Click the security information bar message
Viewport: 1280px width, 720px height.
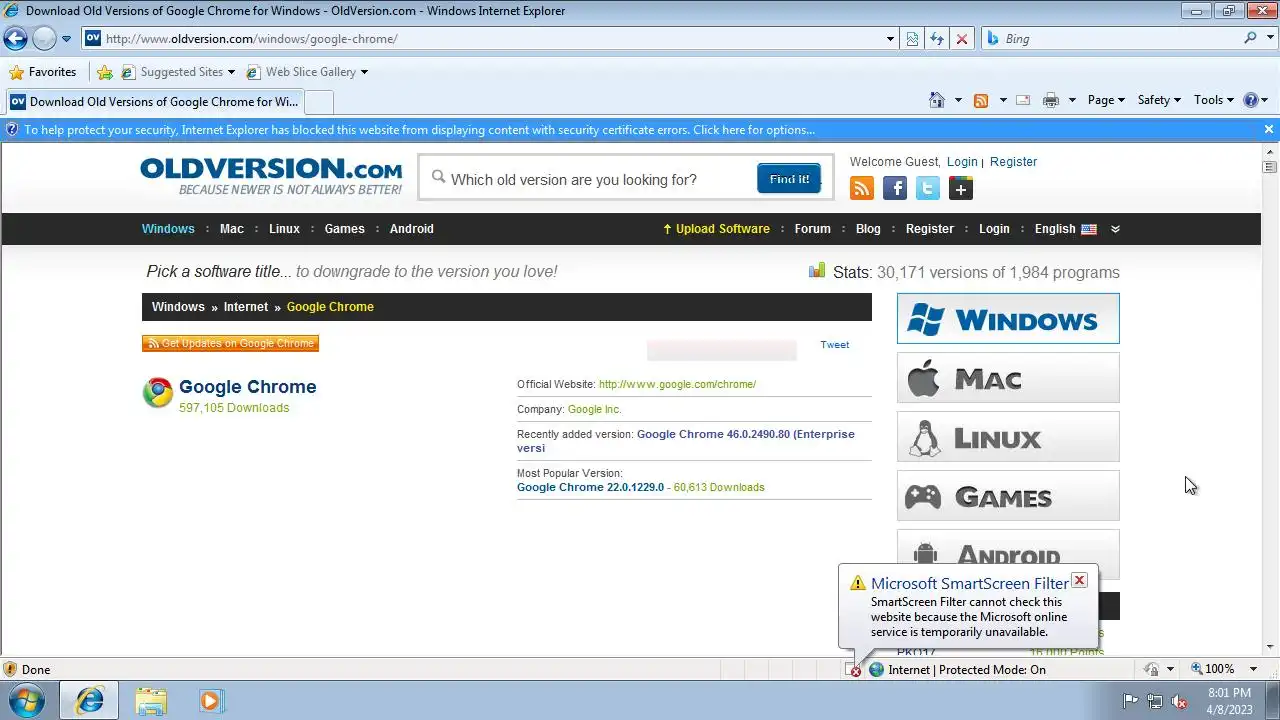coord(419,130)
